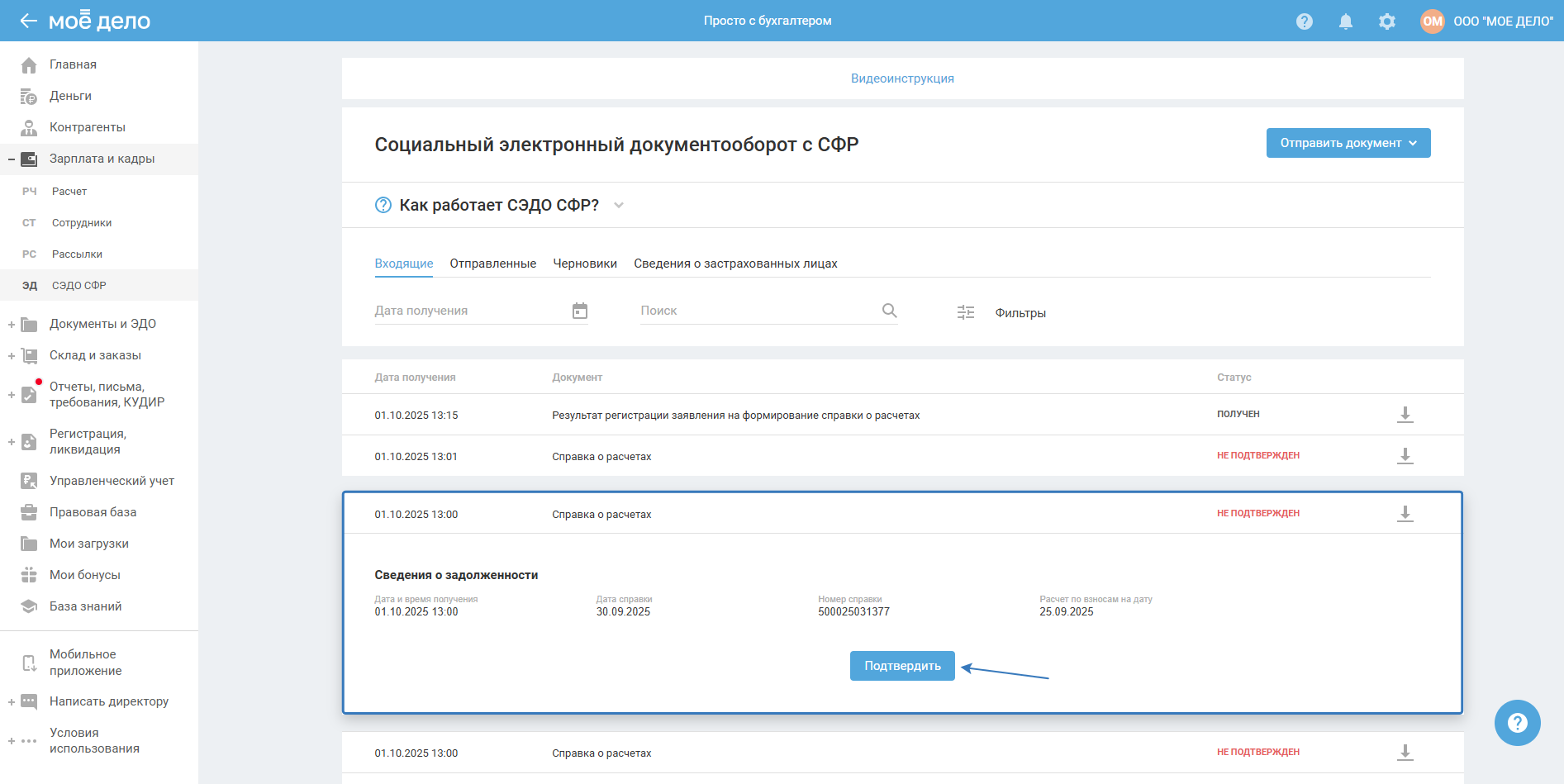Expand the Склад и заказы section
The width and height of the screenshot is (1564, 784).
click(x=12, y=356)
